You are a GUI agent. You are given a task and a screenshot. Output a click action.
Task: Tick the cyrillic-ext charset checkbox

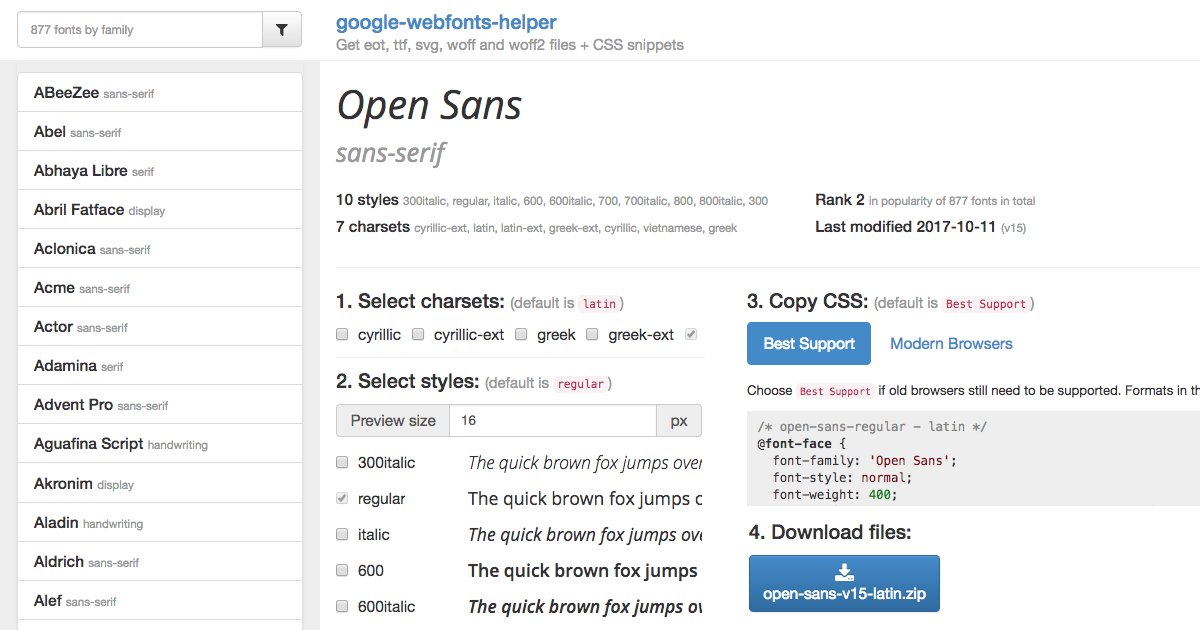coord(418,334)
